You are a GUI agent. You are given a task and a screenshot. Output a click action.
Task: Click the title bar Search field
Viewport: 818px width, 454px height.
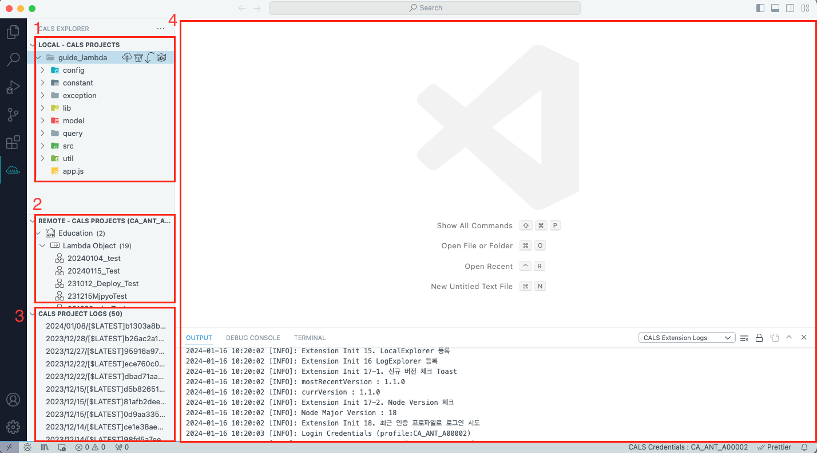tap(425, 8)
